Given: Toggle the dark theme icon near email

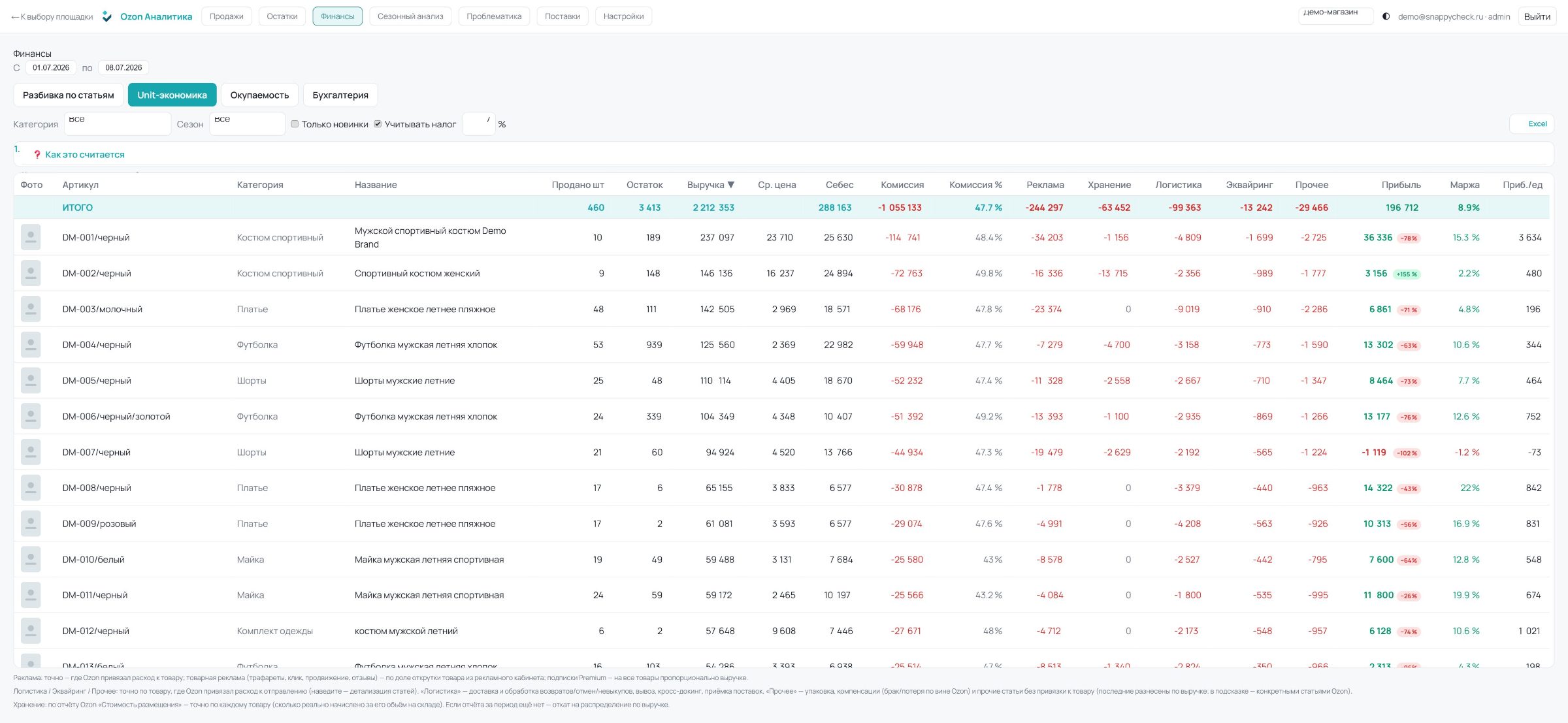Looking at the screenshot, I should 1386,16.
